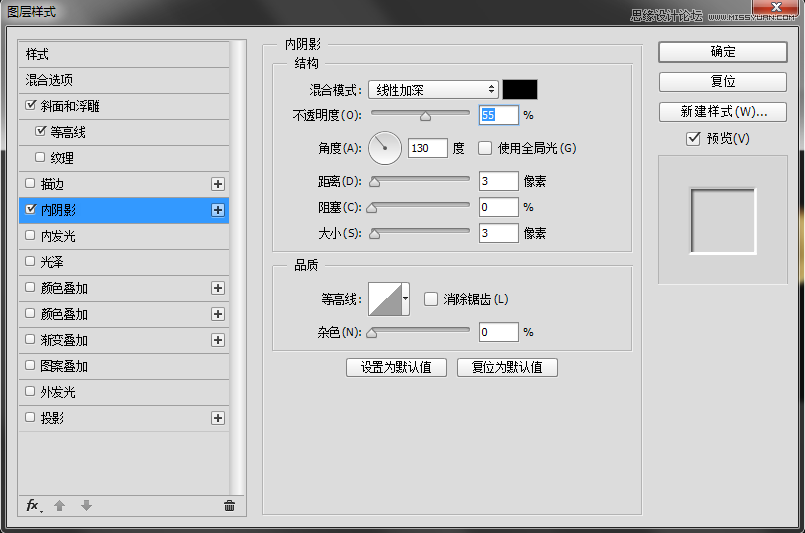Select the 斜面和浮雕 style row

pos(124,106)
